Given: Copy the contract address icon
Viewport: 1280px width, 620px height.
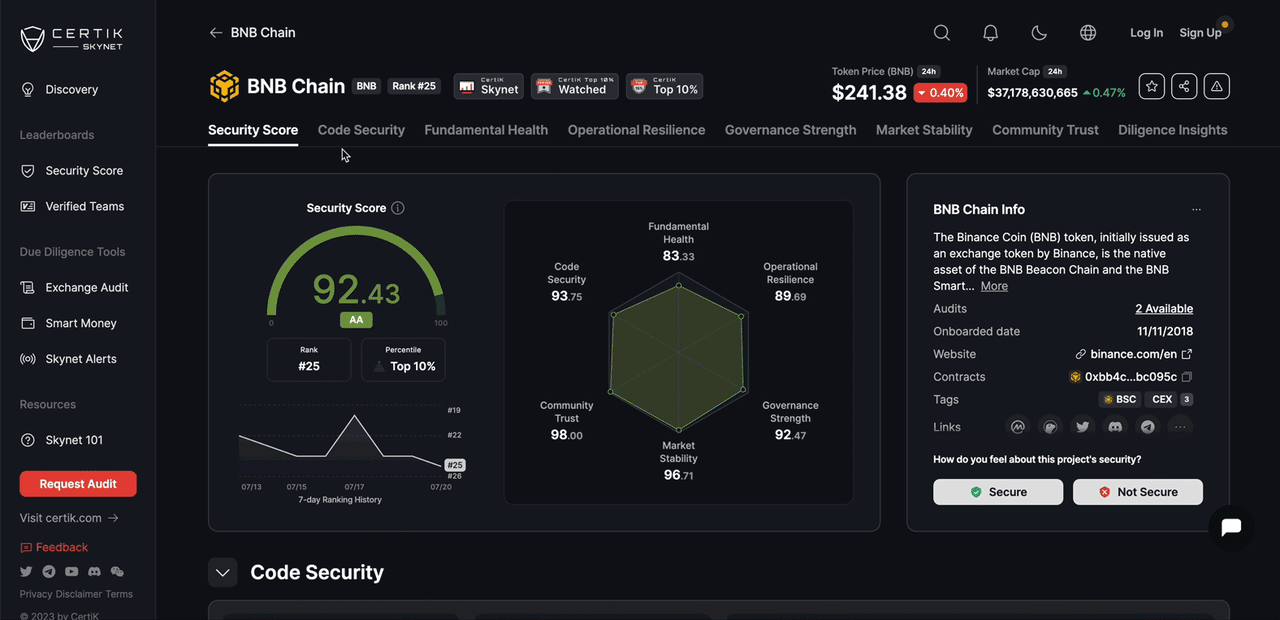Looking at the screenshot, I should click(1187, 377).
